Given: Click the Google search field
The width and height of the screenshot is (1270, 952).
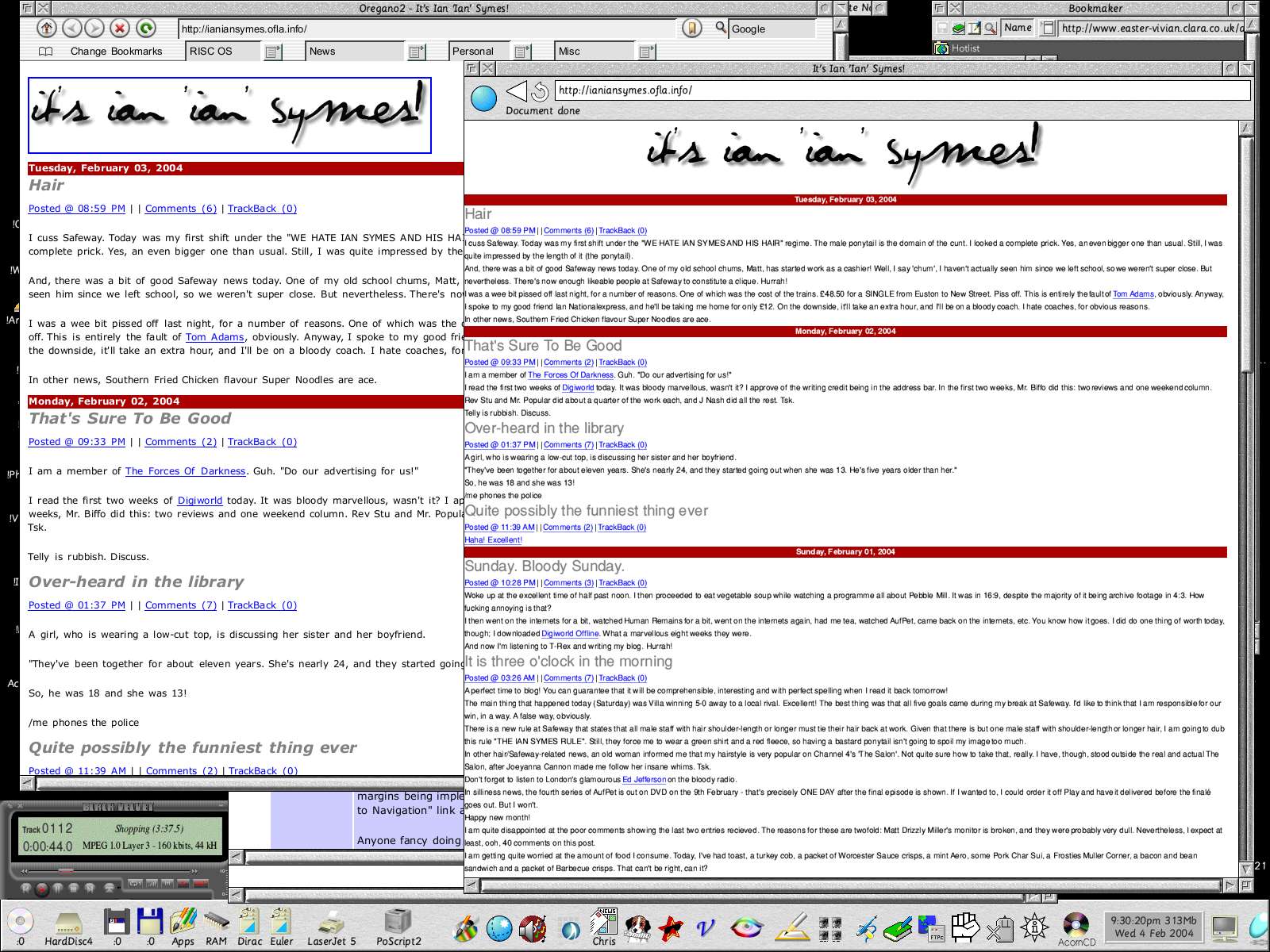Looking at the screenshot, I should (x=771, y=29).
